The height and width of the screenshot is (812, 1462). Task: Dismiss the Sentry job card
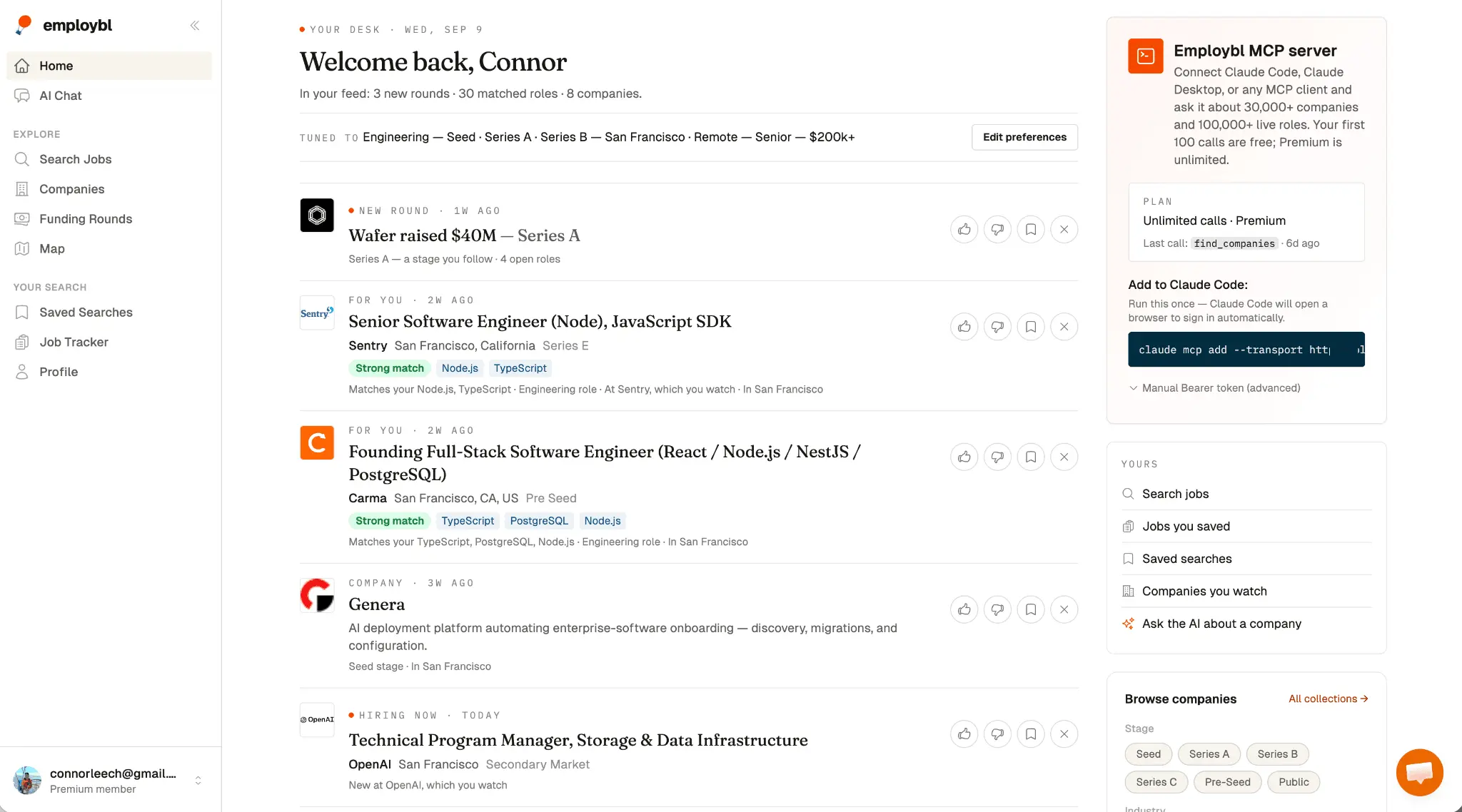coord(1064,327)
